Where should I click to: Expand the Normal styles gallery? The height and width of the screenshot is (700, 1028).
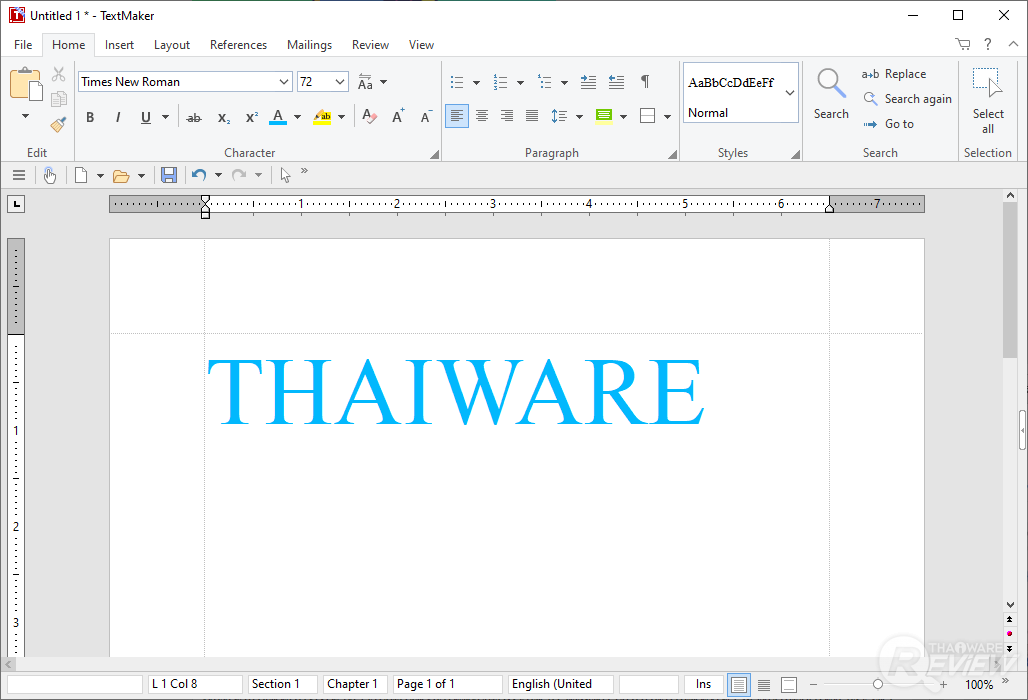(790, 92)
